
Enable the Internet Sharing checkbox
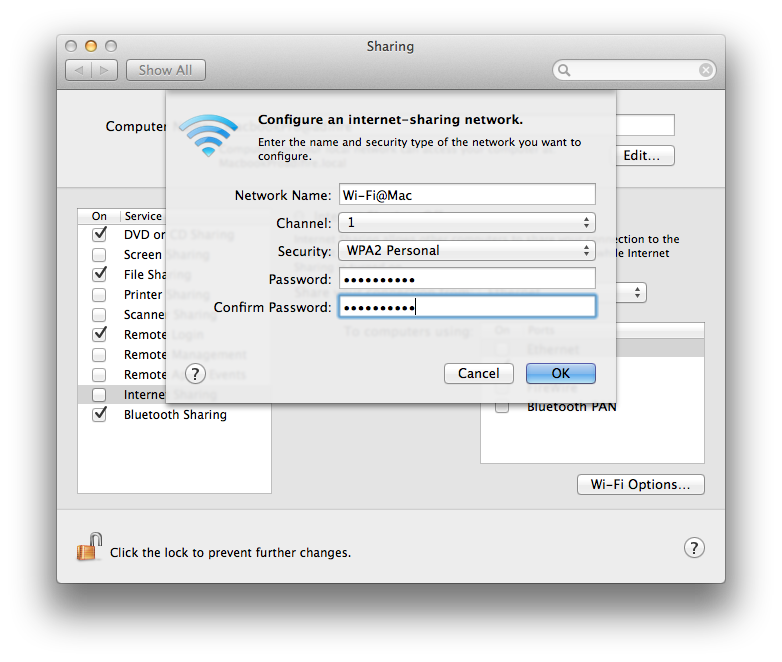click(x=99, y=395)
